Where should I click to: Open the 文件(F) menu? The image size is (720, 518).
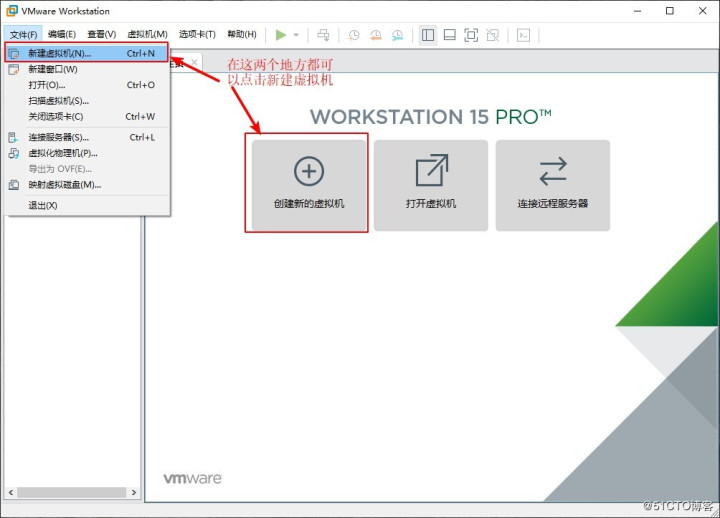[23, 34]
